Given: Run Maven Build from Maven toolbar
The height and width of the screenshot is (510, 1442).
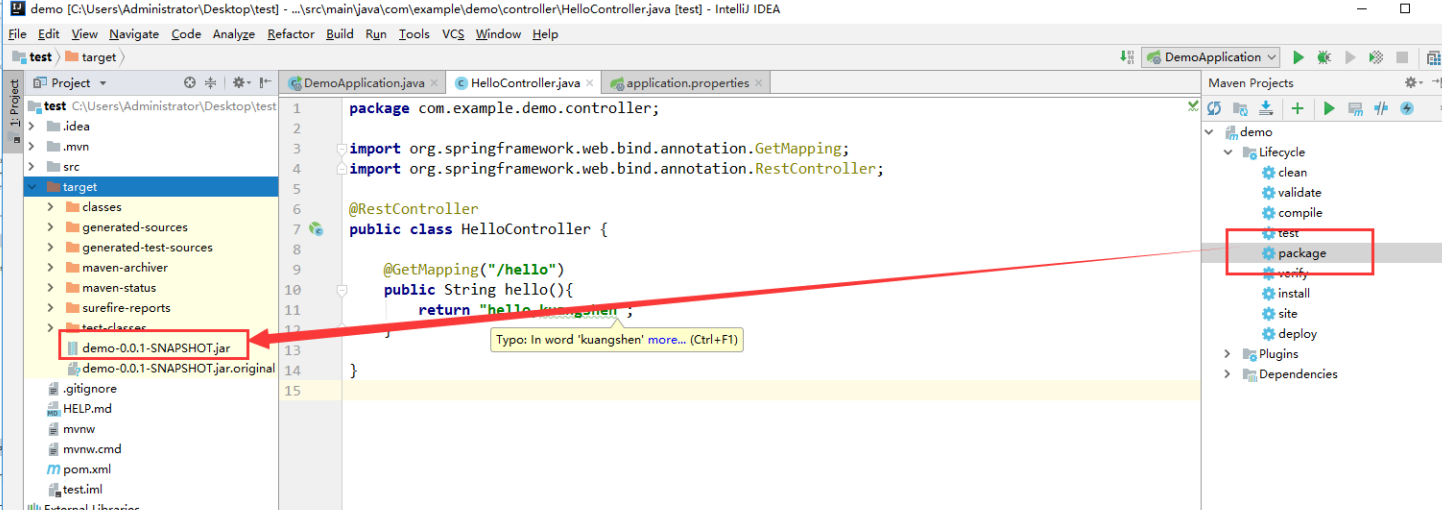Looking at the screenshot, I should click(1329, 108).
